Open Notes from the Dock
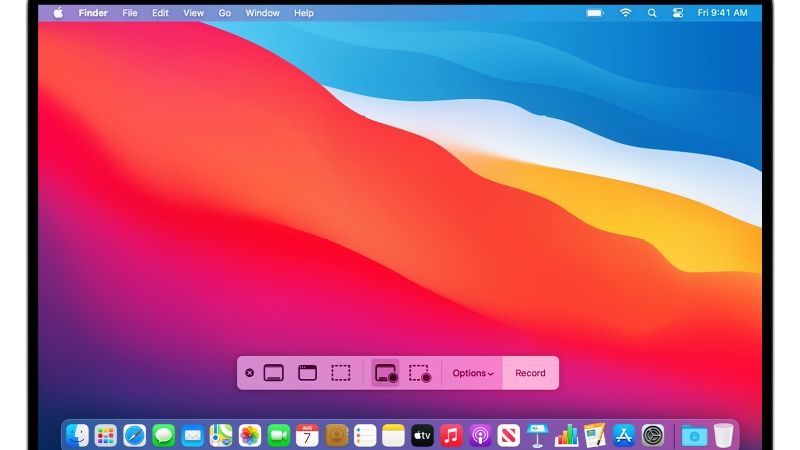Image resolution: width=800 pixels, height=450 pixels. coord(393,436)
